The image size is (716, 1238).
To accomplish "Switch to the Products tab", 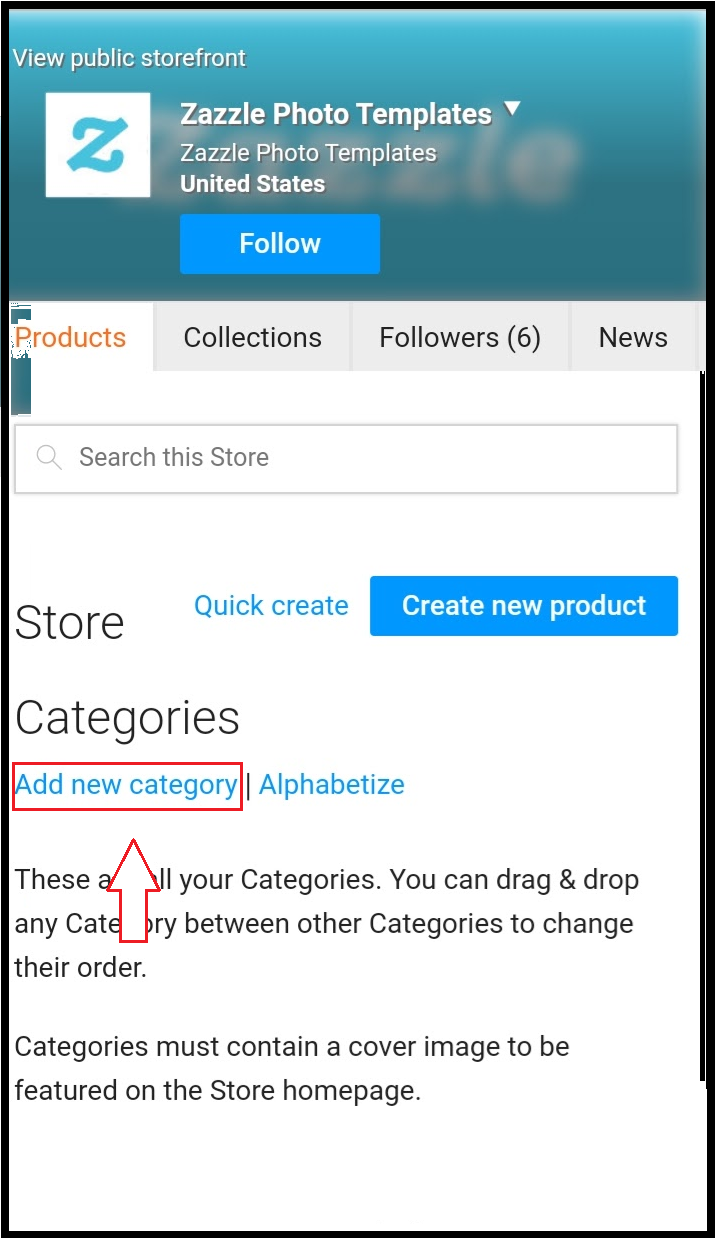I will point(72,337).
